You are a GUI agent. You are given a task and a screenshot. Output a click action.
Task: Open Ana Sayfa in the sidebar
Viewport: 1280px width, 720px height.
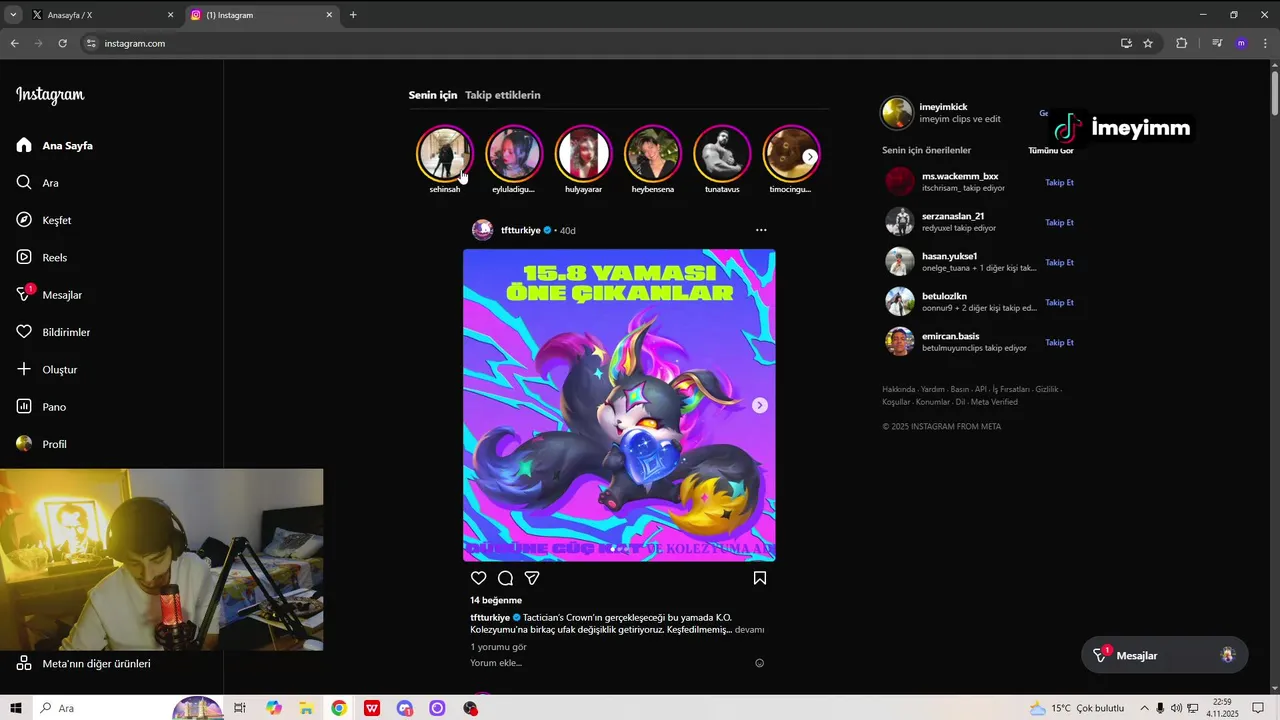click(55, 146)
